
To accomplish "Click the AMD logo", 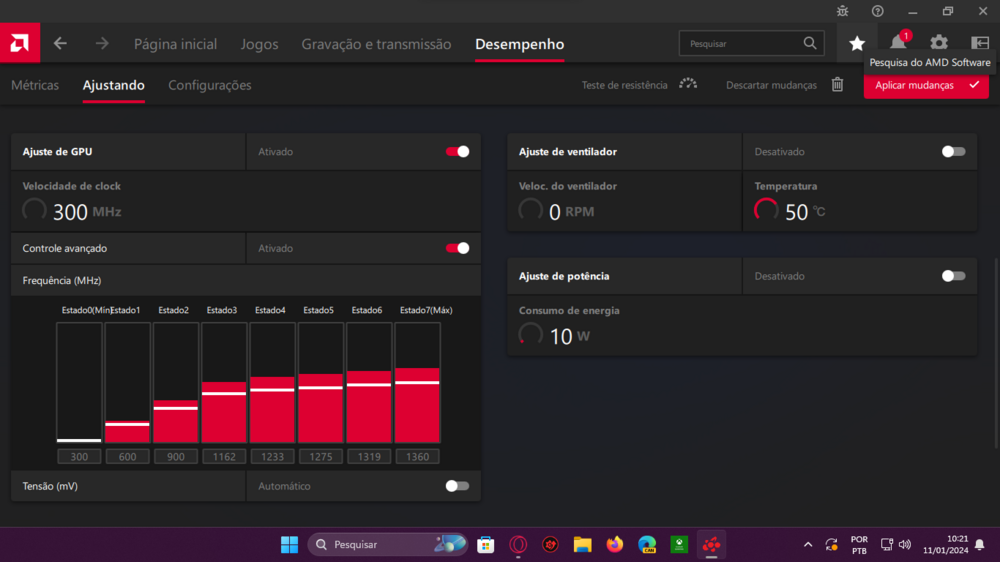I will pos(19,44).
